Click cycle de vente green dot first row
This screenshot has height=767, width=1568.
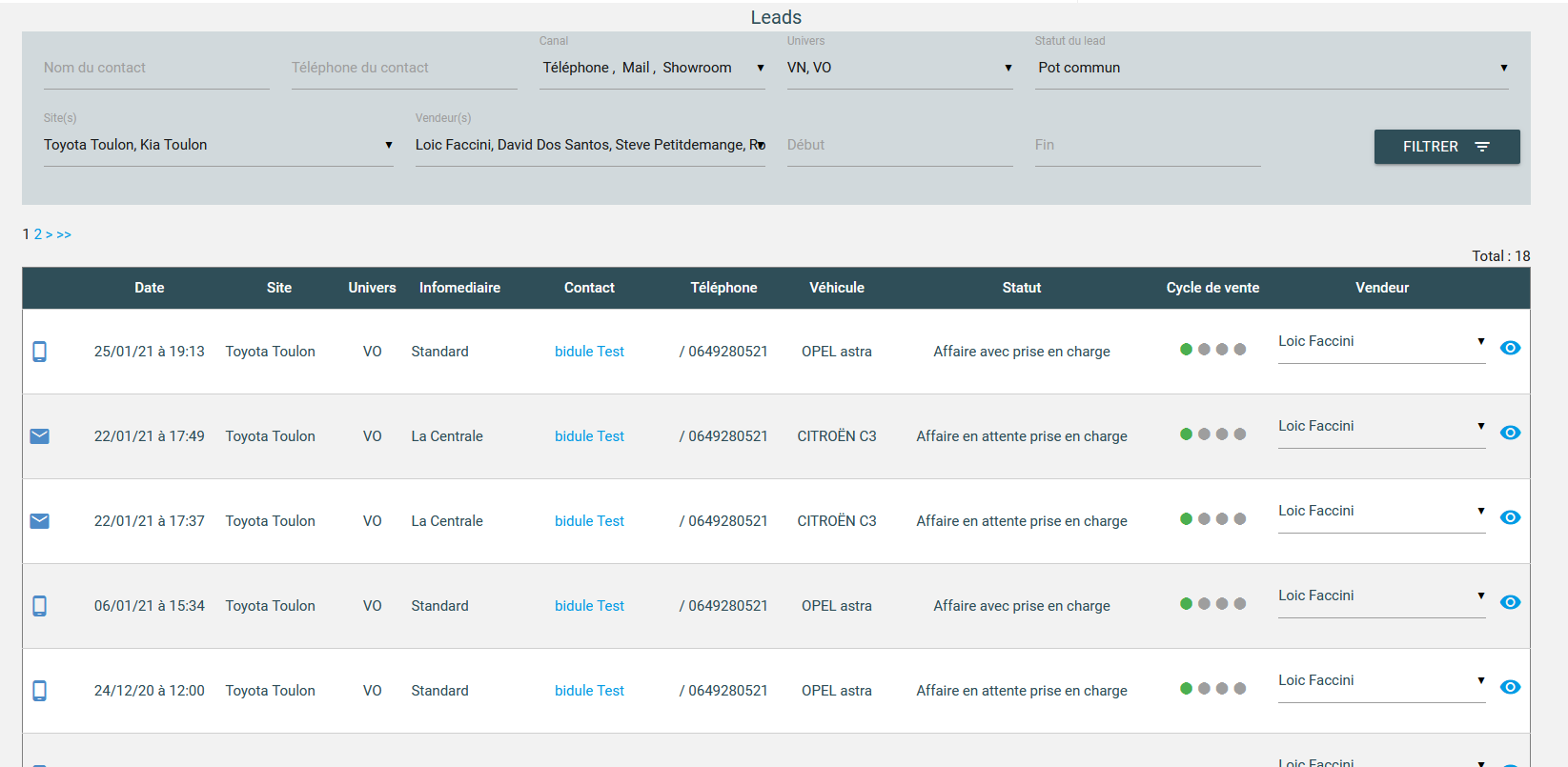(x=1186, y=350)
